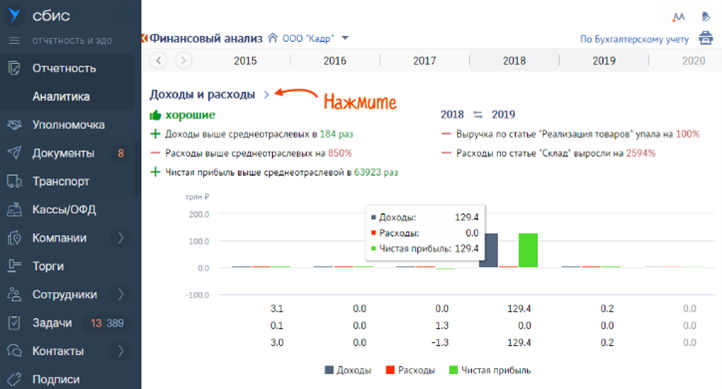Open Доходы и расходы details chevron
The height and width of the screenshot is (389, 722).
(266, 95)
